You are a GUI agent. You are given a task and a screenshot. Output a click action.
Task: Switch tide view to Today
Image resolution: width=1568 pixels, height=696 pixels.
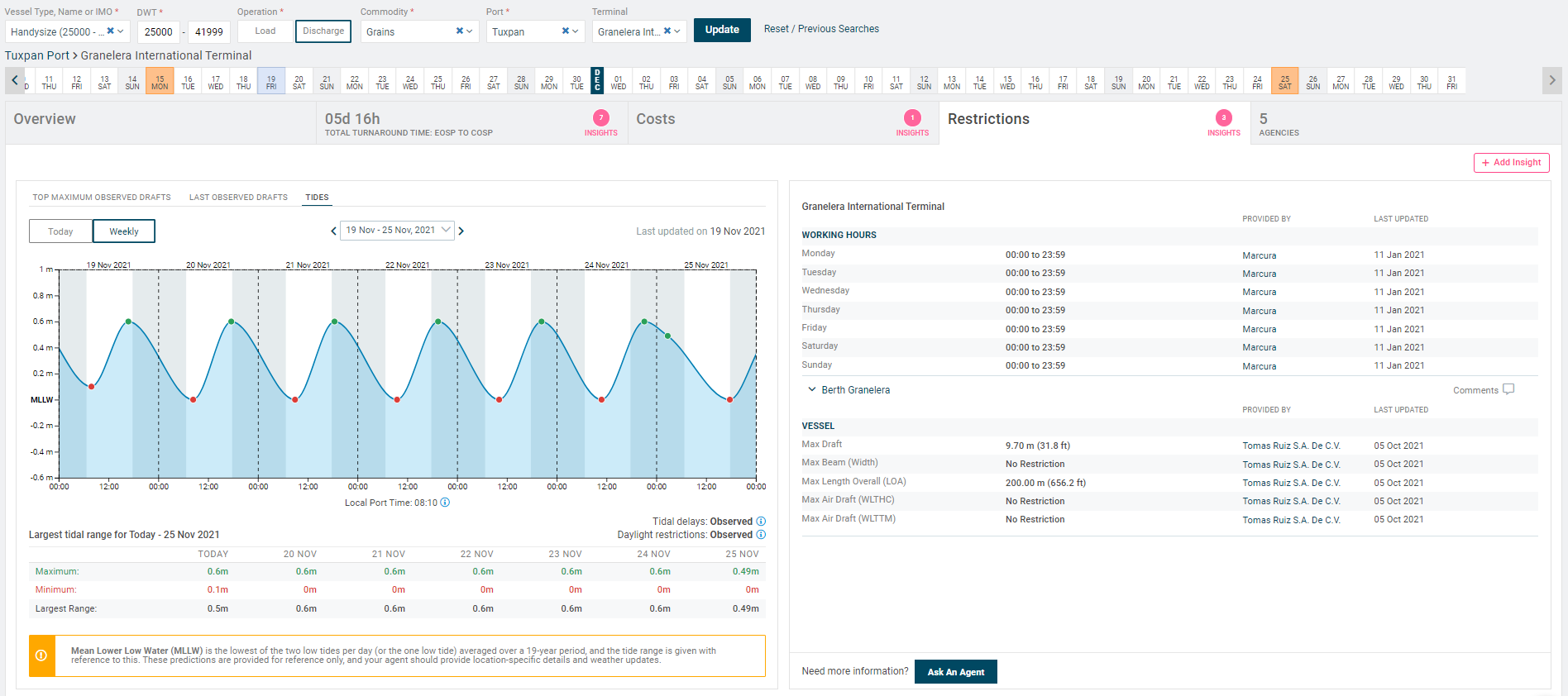click(x=60, y=231)
